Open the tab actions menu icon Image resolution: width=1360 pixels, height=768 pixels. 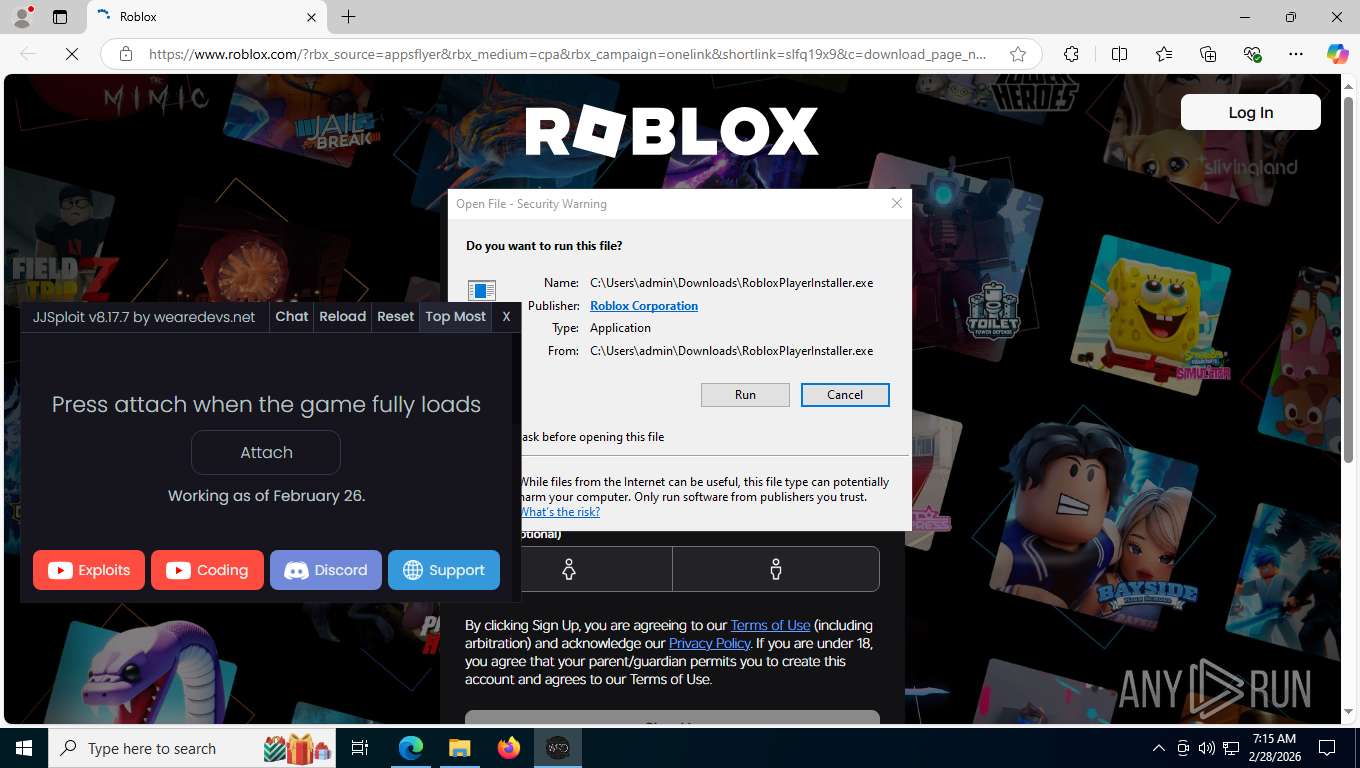[x=60, y=17]
